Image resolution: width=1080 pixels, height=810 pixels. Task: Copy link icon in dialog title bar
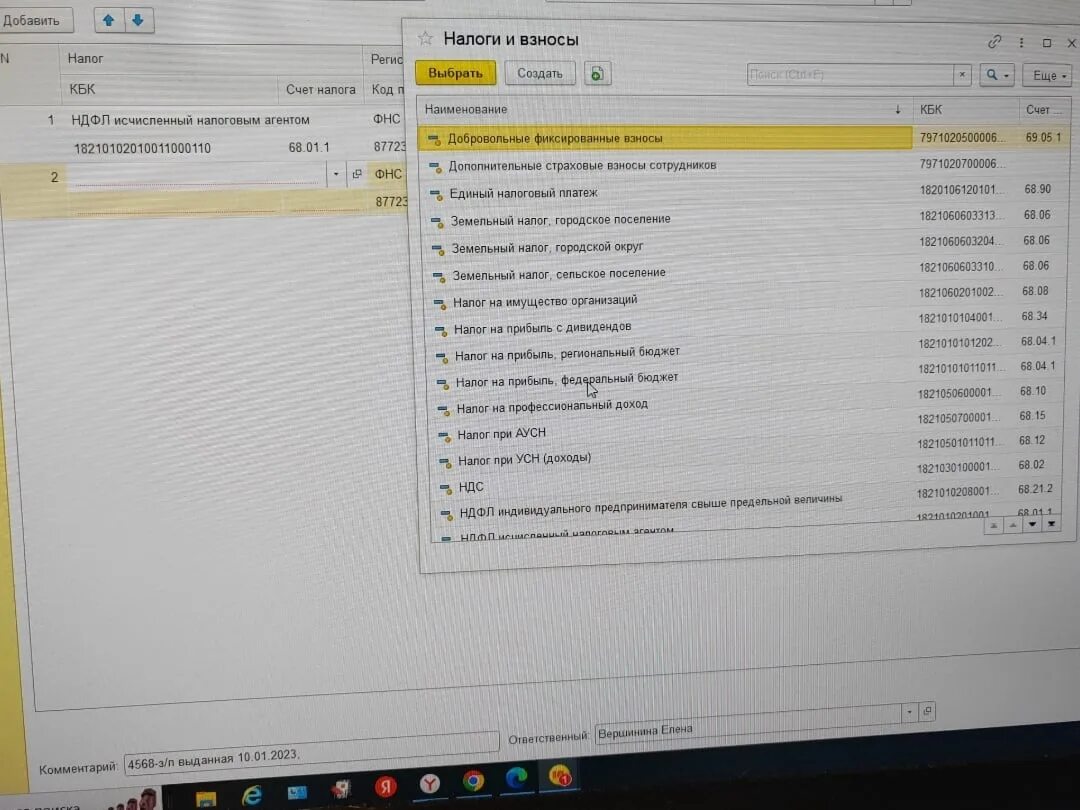click(x=994, y=42)
